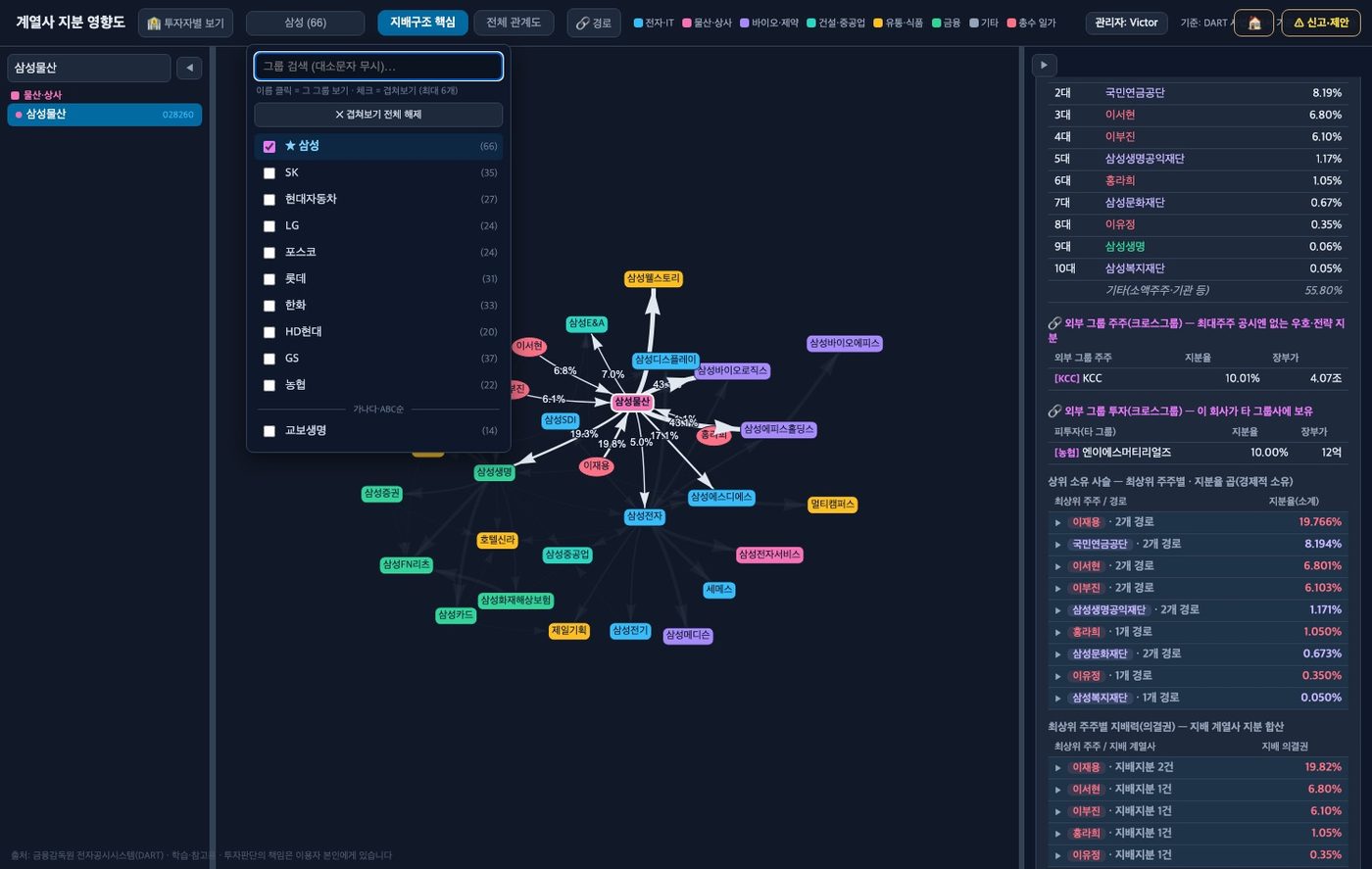Click 국민연금공단 in the 2대 shareholder row
The image size is (1372, 869).
pyautogui.click(x=1135, y=93)
